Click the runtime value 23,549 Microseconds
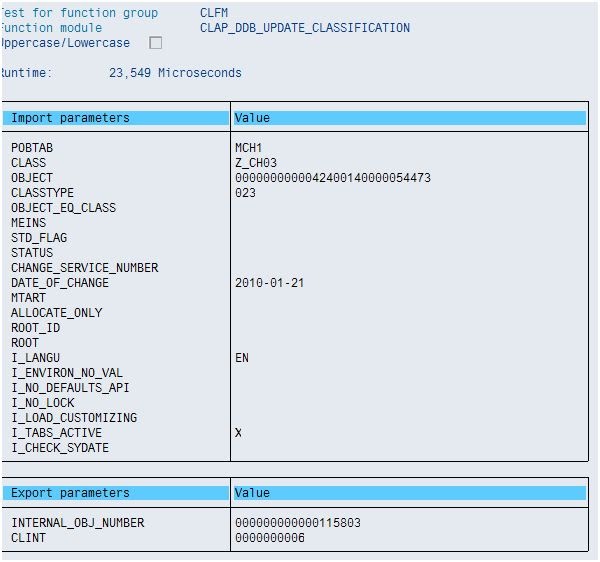 point(175,73)
